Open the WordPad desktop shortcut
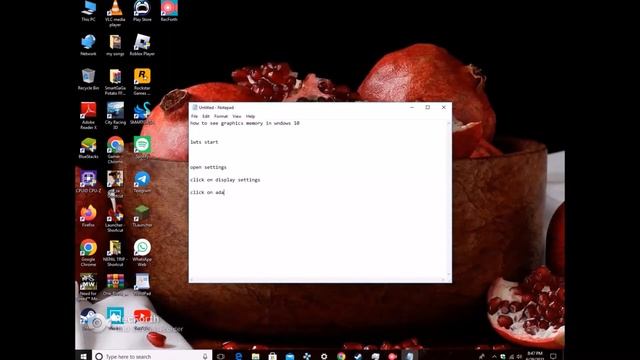640x360 pixels. click(x=142, y=284)
